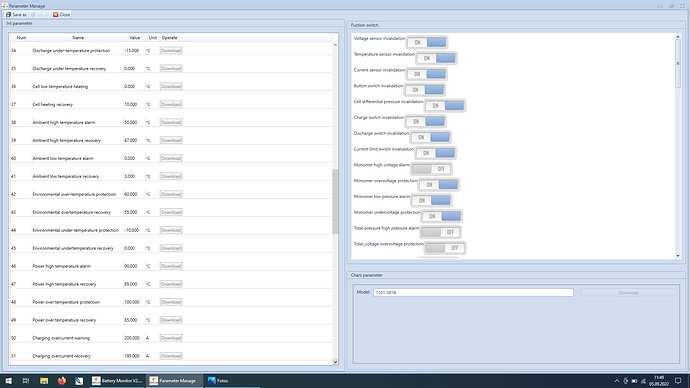This screenshot has height=388, width=690.
Task: Click Download for Ambient high temperature alarm
Action: (x=171, y=122)
